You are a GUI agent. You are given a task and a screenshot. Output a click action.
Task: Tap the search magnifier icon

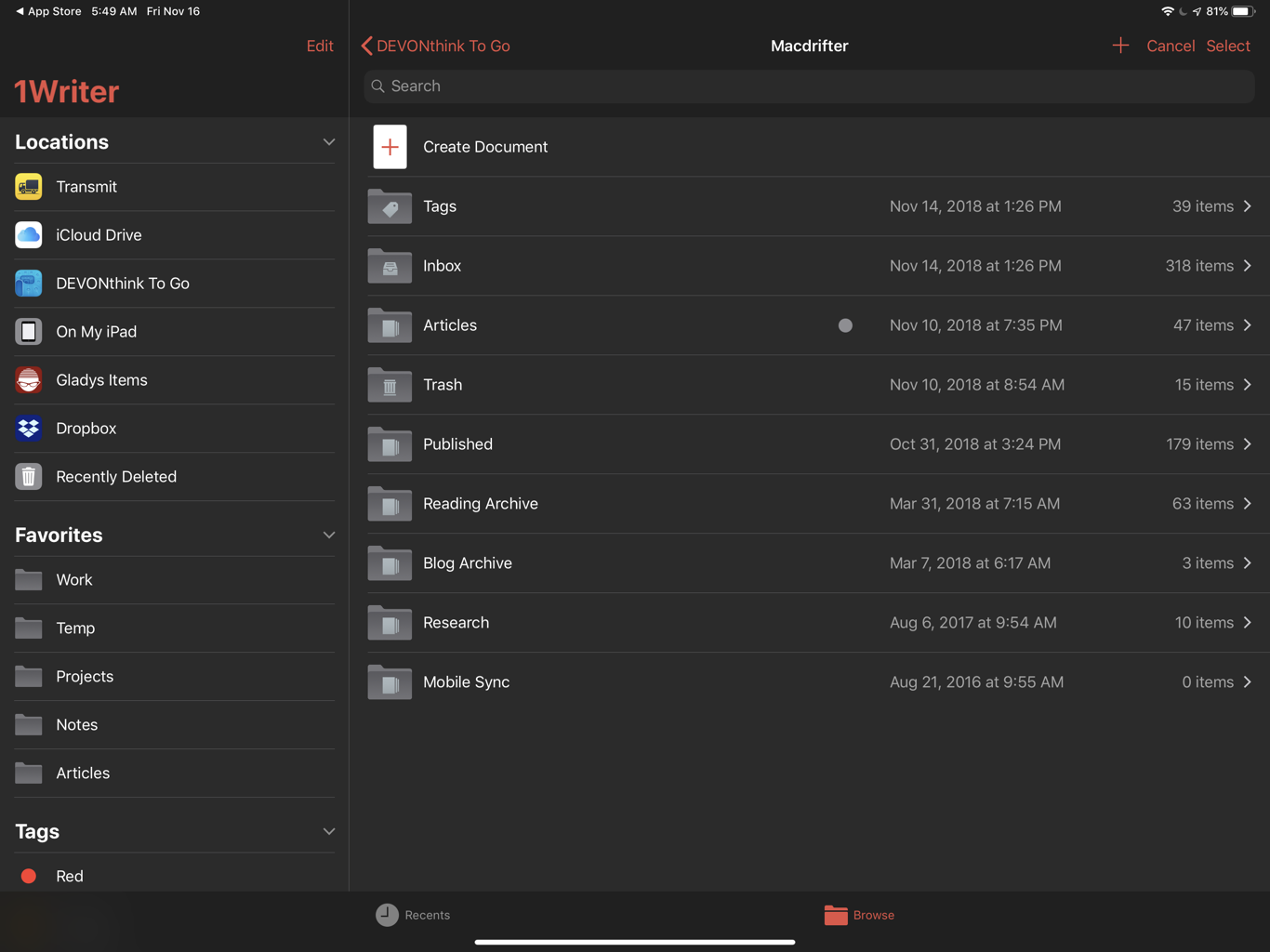[378, 86]
